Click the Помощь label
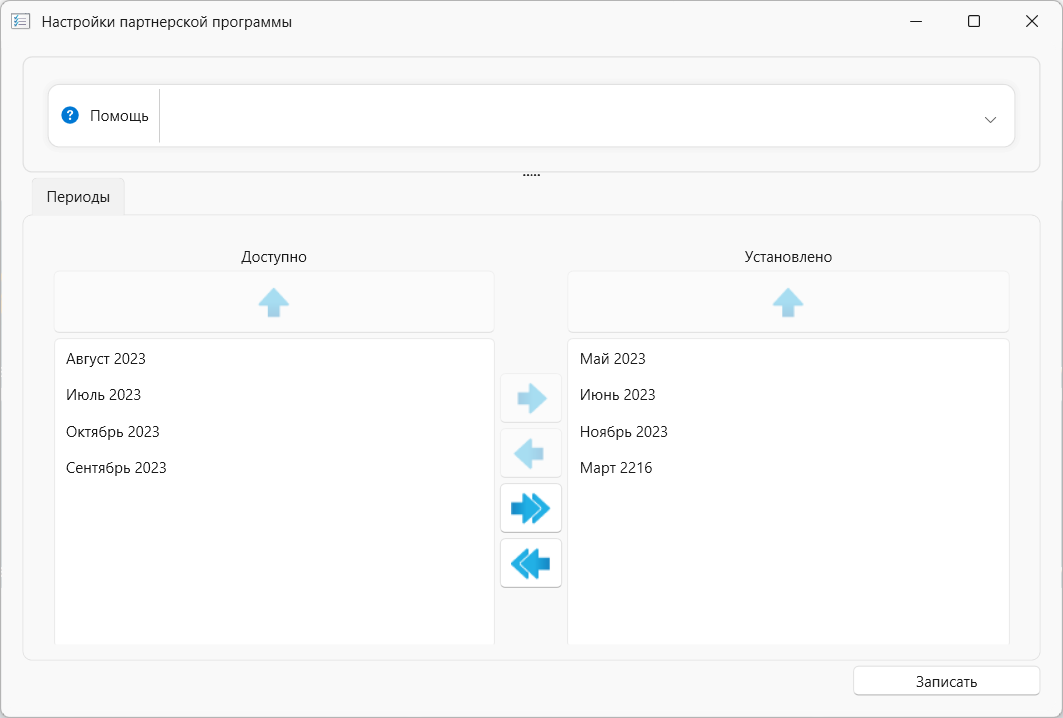The width and height of the screenshot is (1063, 718). [119, 116]
